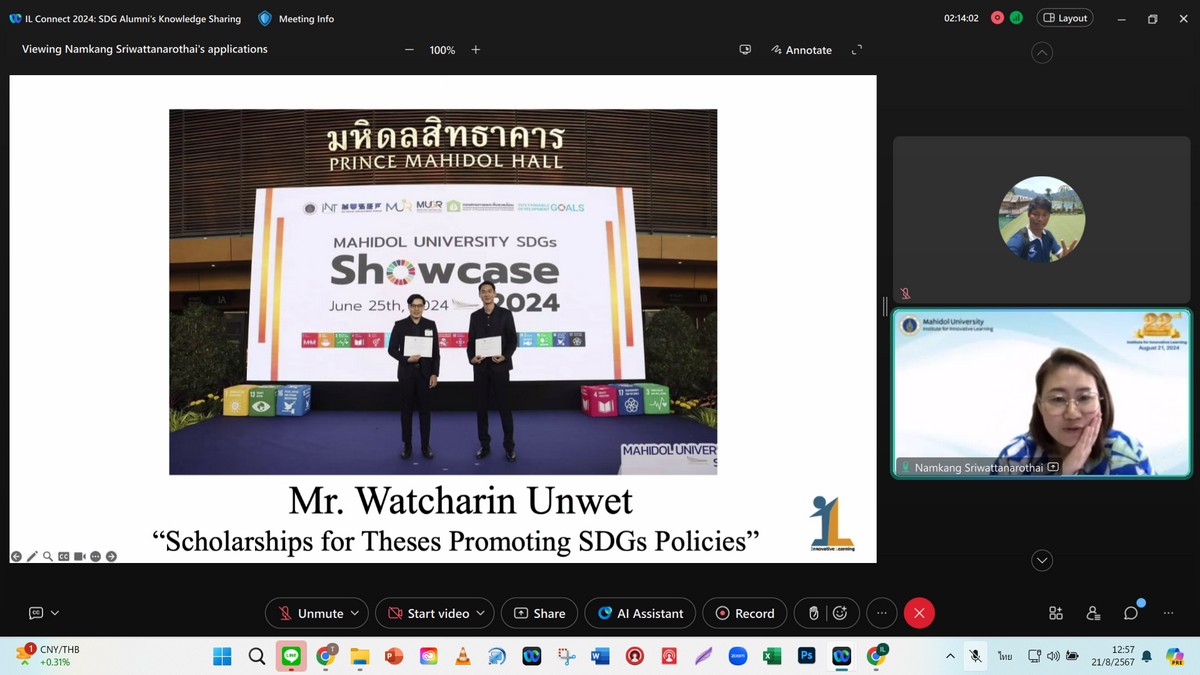The width and height of the screenshot is (1200, 675).
Task: Open the AI Assistant
Action: (x=640, y=613)
